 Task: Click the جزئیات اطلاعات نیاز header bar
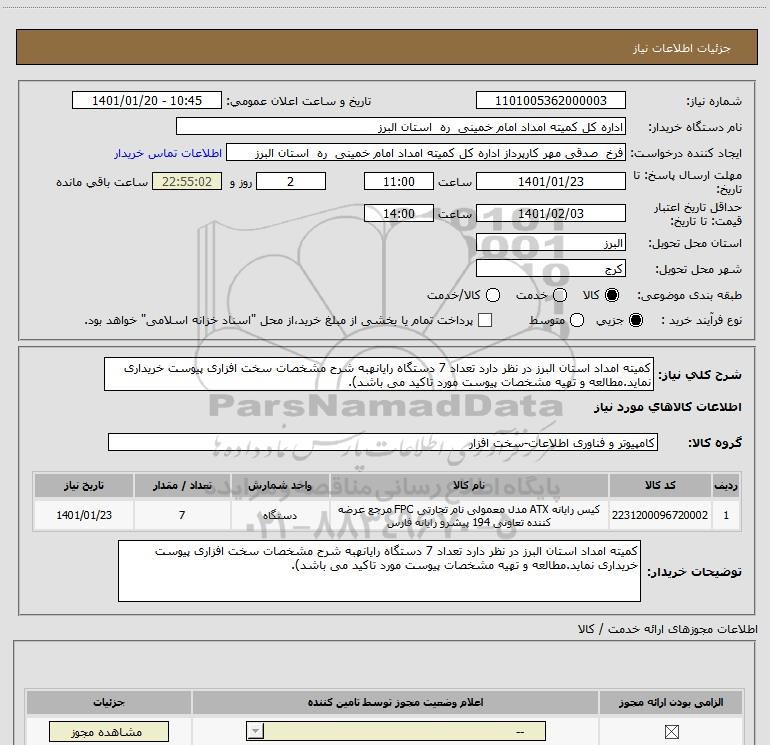(x=387, y=47)
